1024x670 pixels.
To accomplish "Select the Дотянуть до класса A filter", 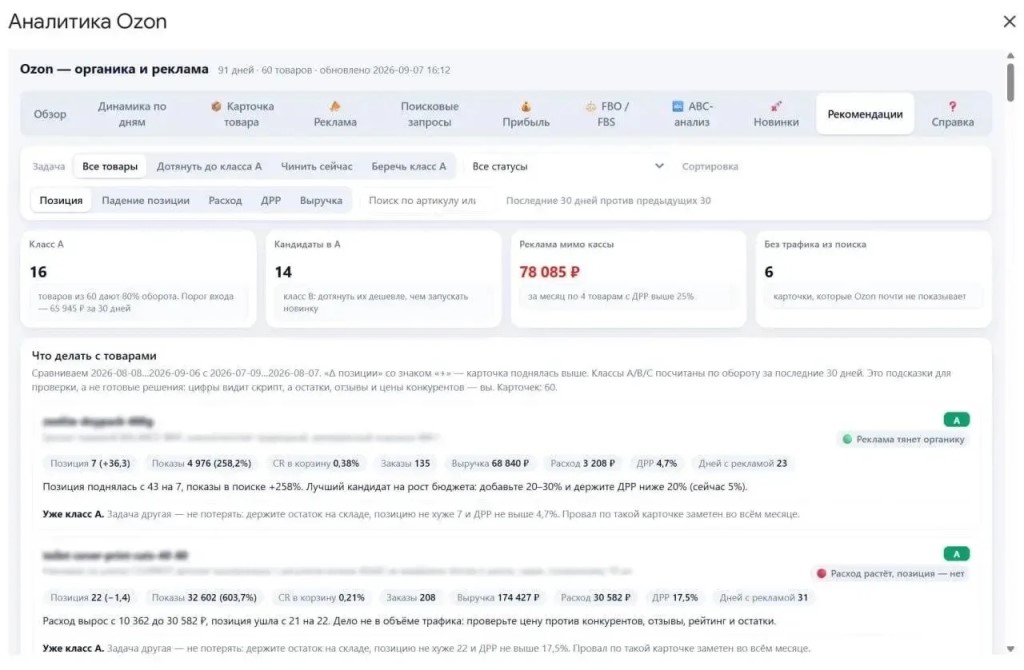I will [209, 167].
